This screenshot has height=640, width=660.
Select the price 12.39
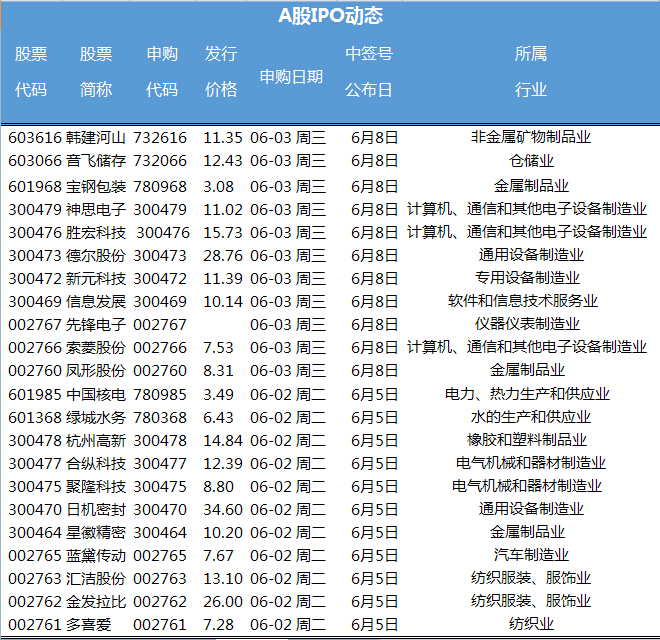223,464
